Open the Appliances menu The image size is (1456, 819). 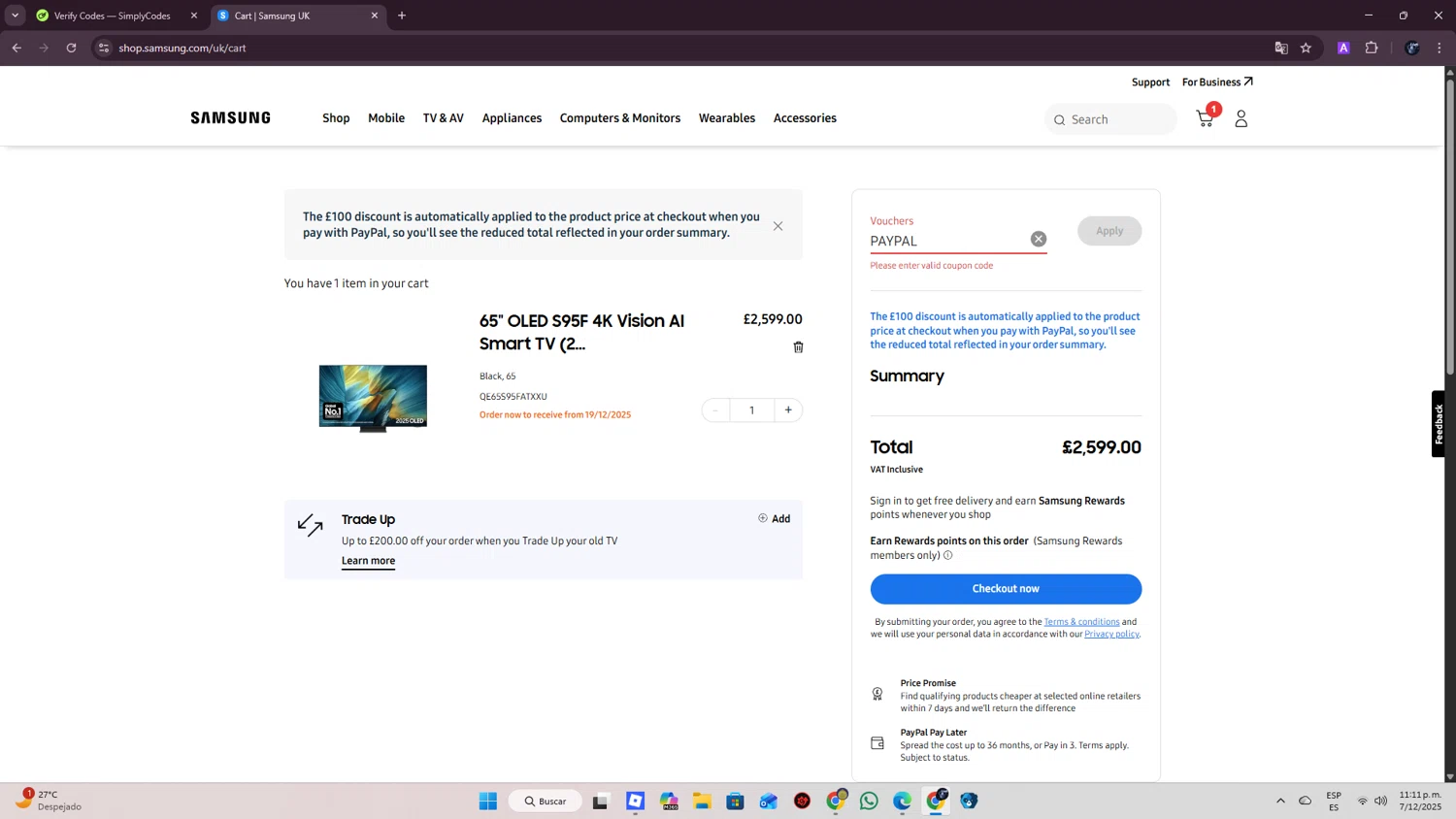512,118
